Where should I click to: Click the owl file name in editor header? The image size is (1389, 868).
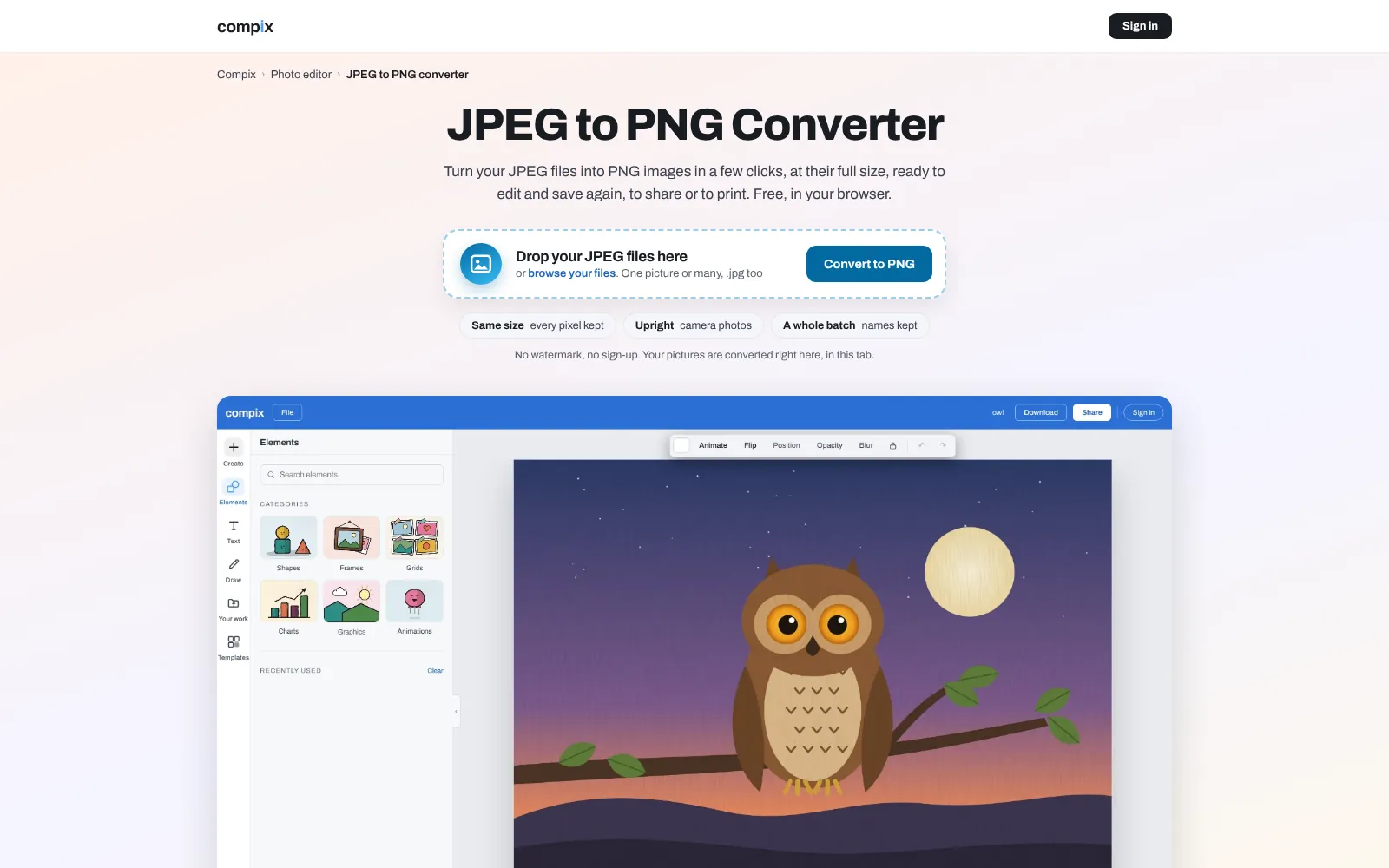click(x=998, y=412)
